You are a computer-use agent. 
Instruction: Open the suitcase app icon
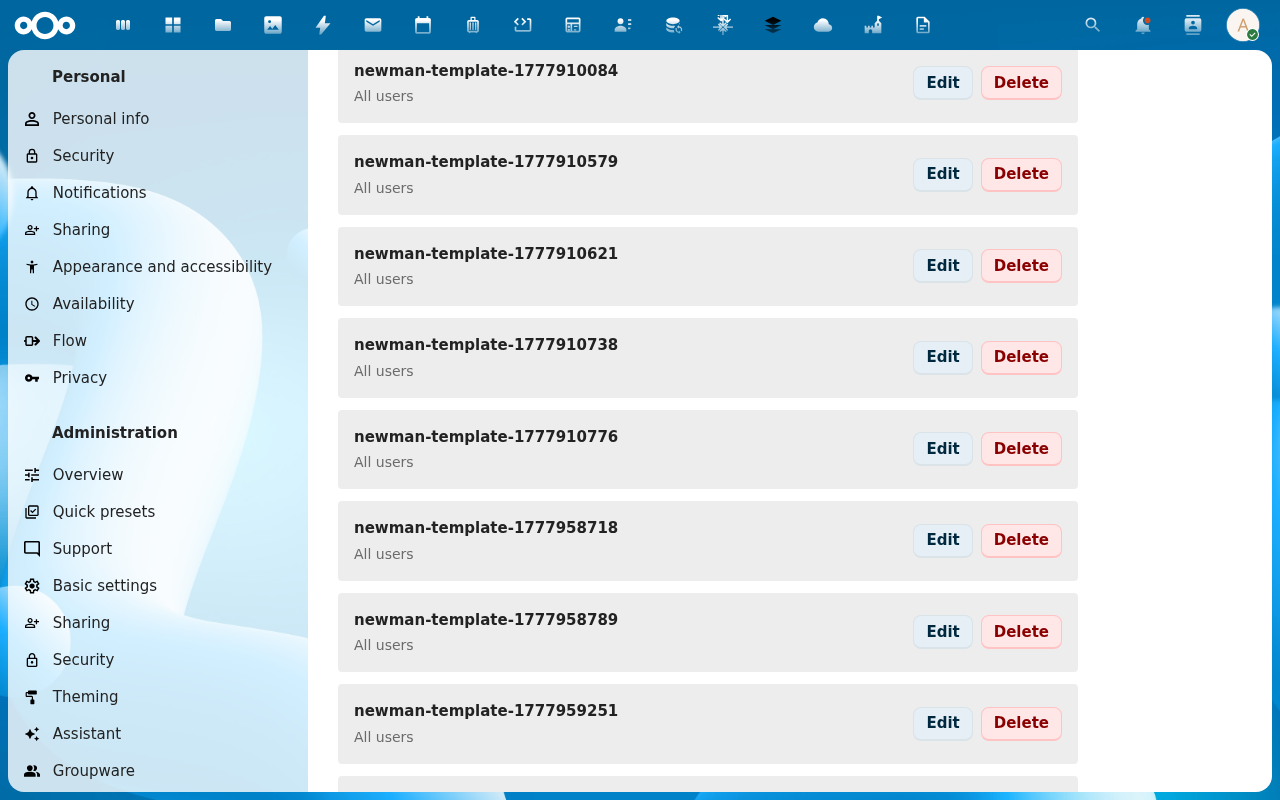click(473, 25)
